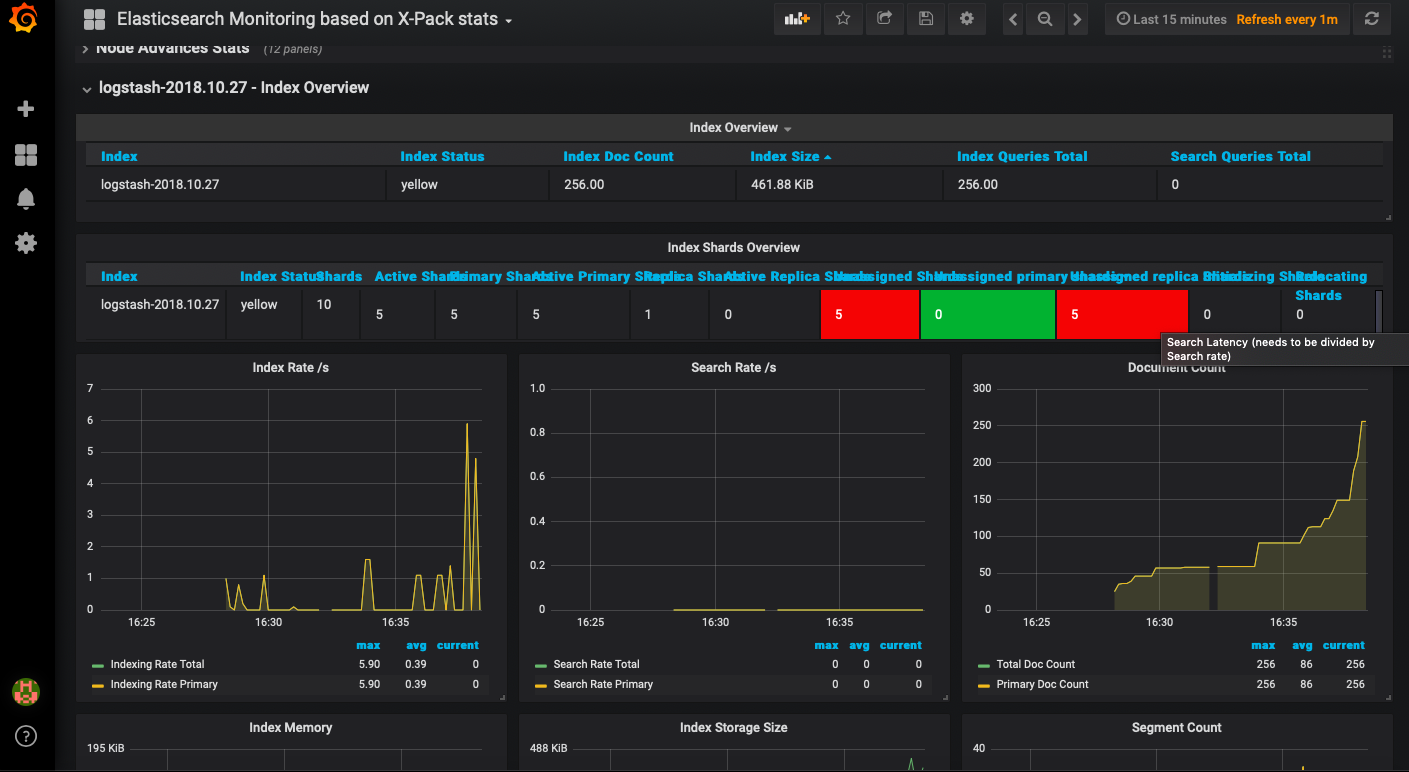Sort by the Index Doc Count header
This screenshot has width=1409, height=772.
[x=618, y=156]
